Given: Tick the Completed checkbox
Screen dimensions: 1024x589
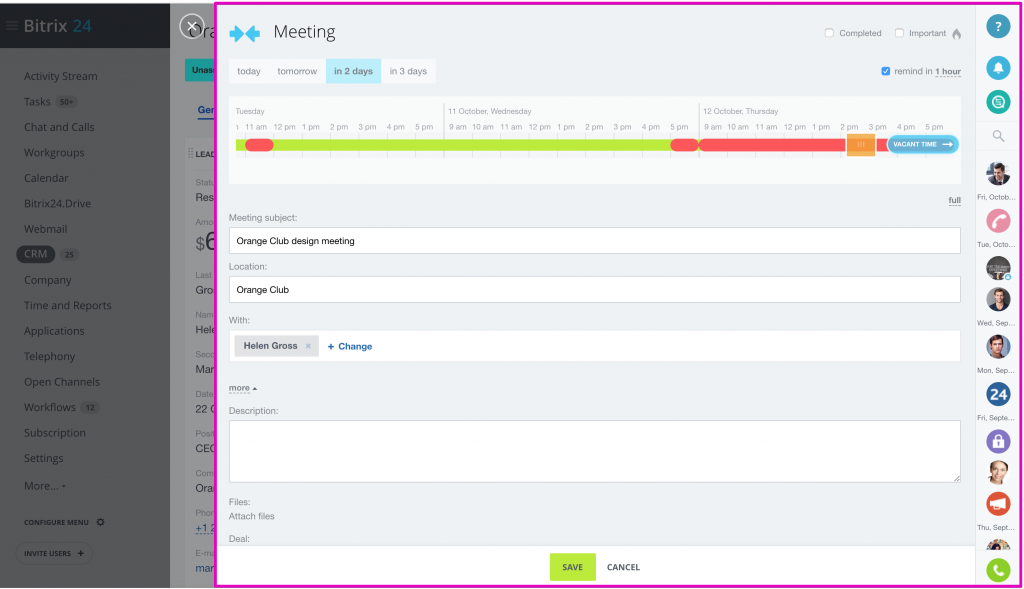Looking at the screenshot, I should [829, 33].
